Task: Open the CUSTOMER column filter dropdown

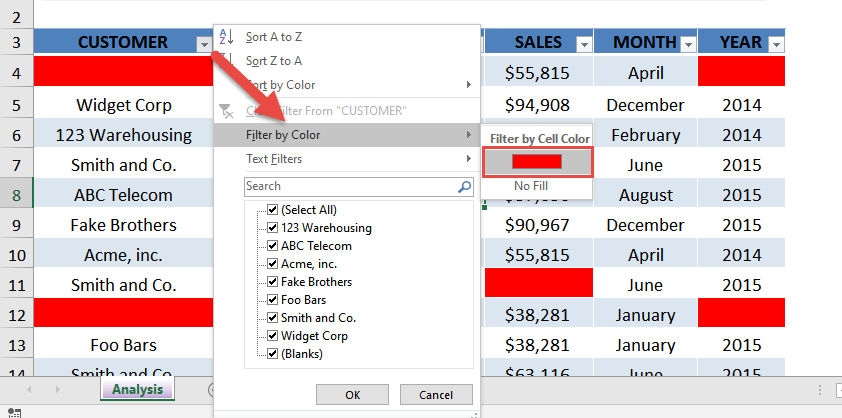Action: pos(204,45)
